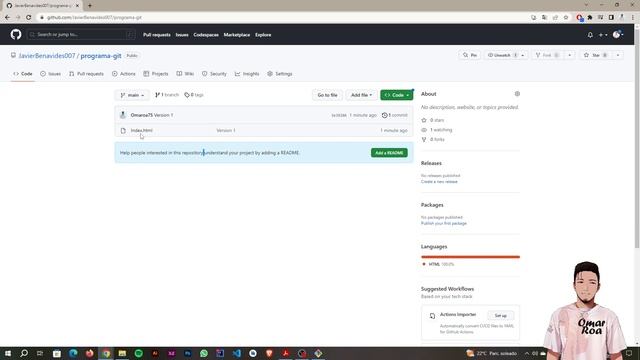
Task: Open programa-git repository link
Action: 101,56
